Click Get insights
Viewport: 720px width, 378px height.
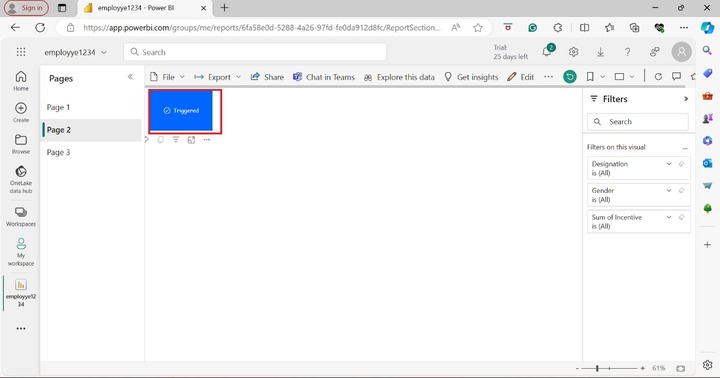click(x=471, y=77)
